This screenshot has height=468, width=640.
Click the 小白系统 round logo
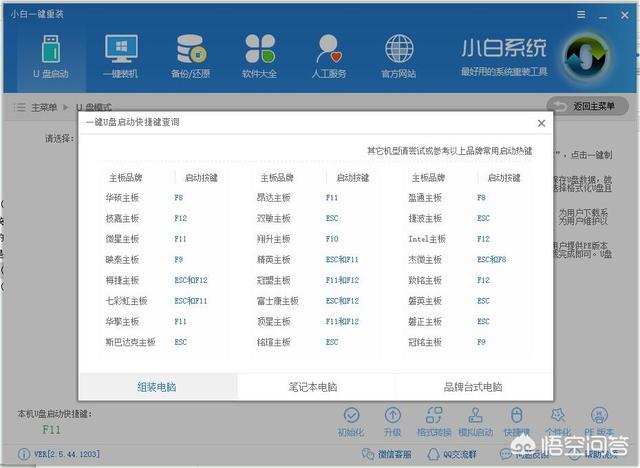(x=587, y=58)
